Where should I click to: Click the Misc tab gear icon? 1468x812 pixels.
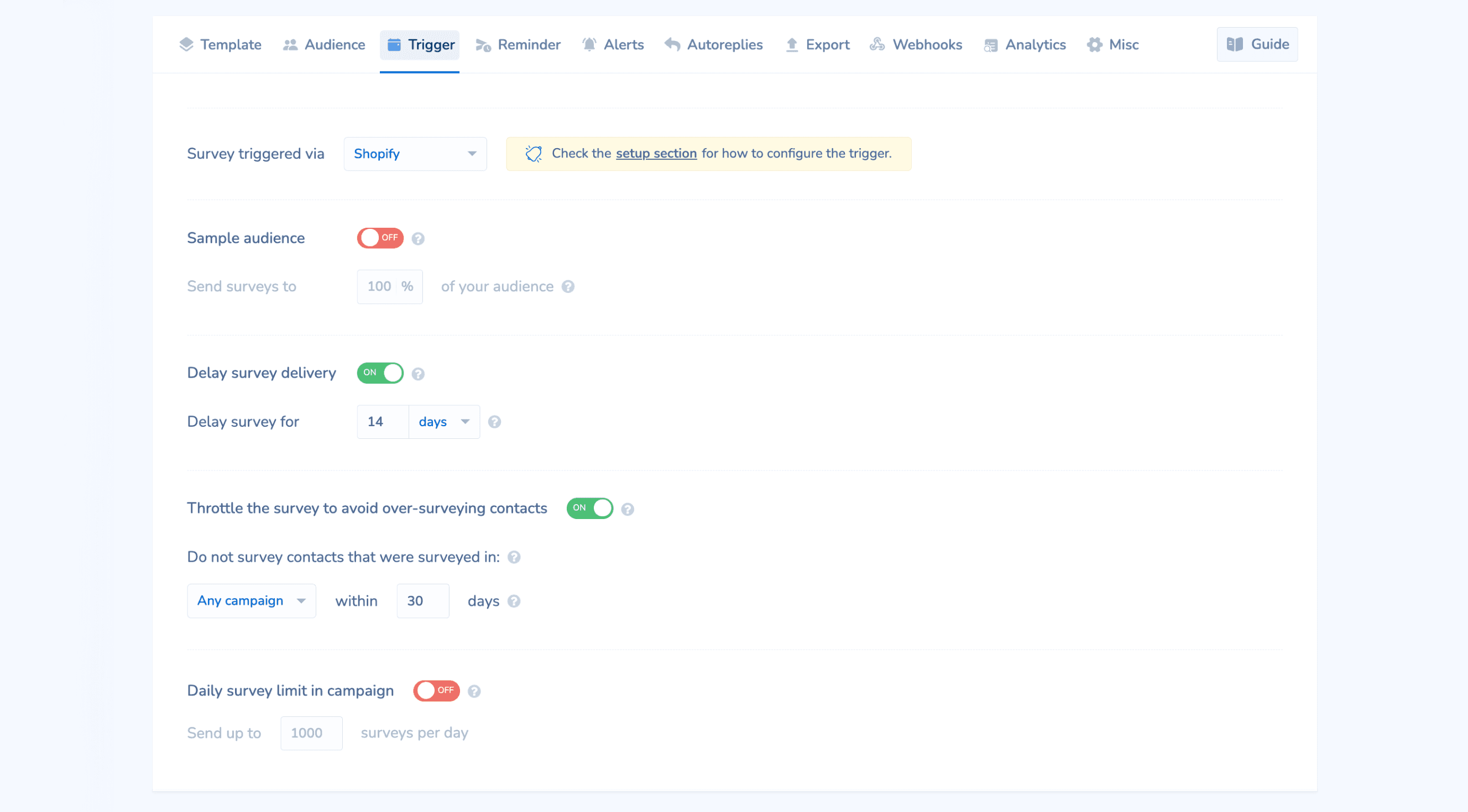click(x=1094, y=44)
